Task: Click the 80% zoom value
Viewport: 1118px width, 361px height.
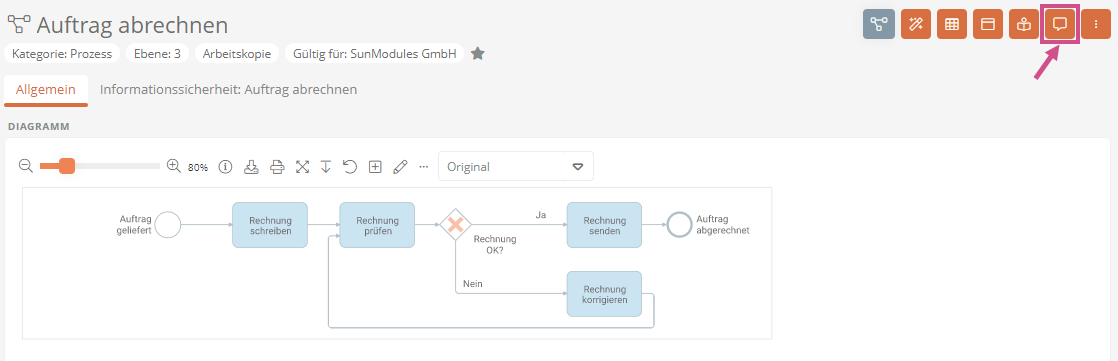Action: pyautogui.click(x=198, y=168)
